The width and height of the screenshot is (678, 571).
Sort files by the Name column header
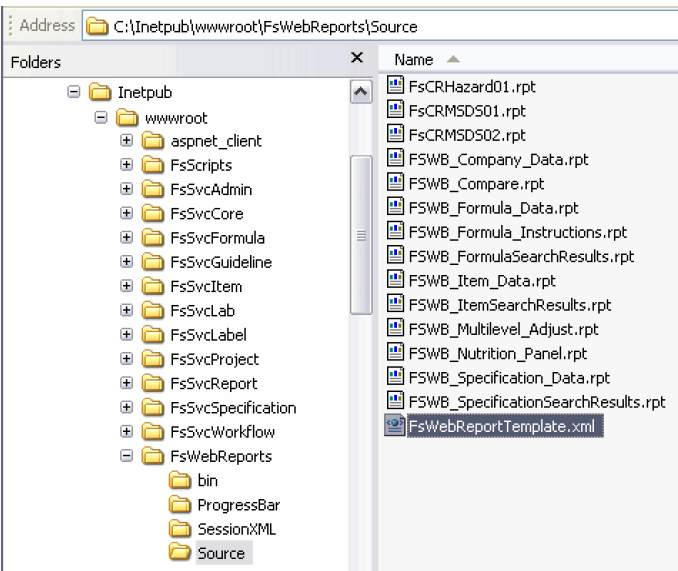click(413, 60)
